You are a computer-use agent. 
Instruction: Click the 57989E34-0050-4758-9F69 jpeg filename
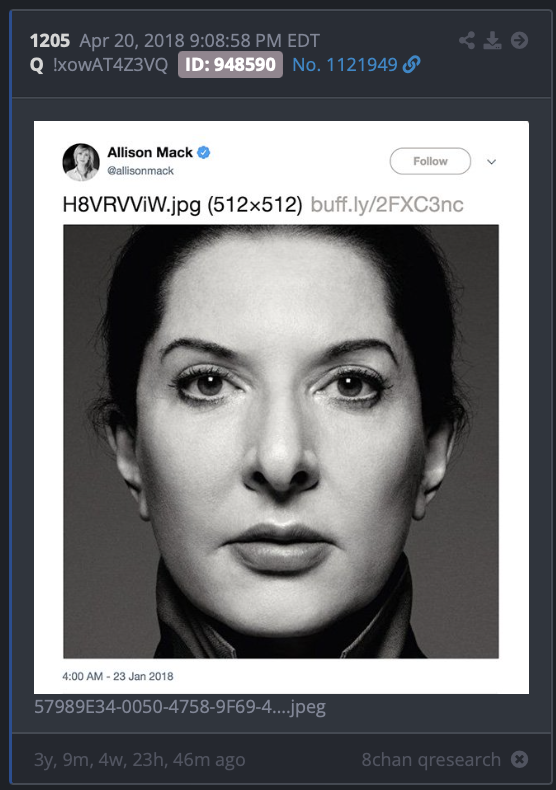tap(180, 707)
